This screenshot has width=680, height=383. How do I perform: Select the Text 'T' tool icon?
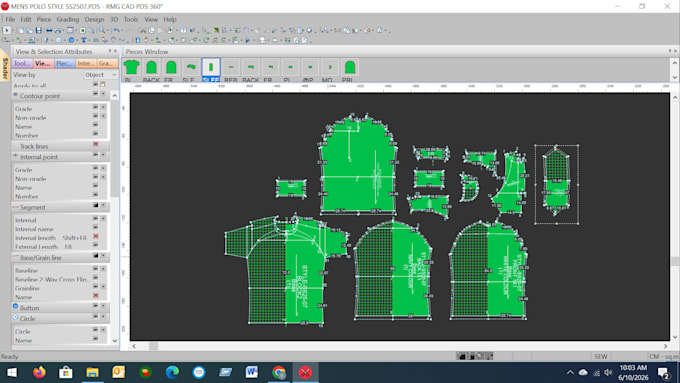pos(84,40)
